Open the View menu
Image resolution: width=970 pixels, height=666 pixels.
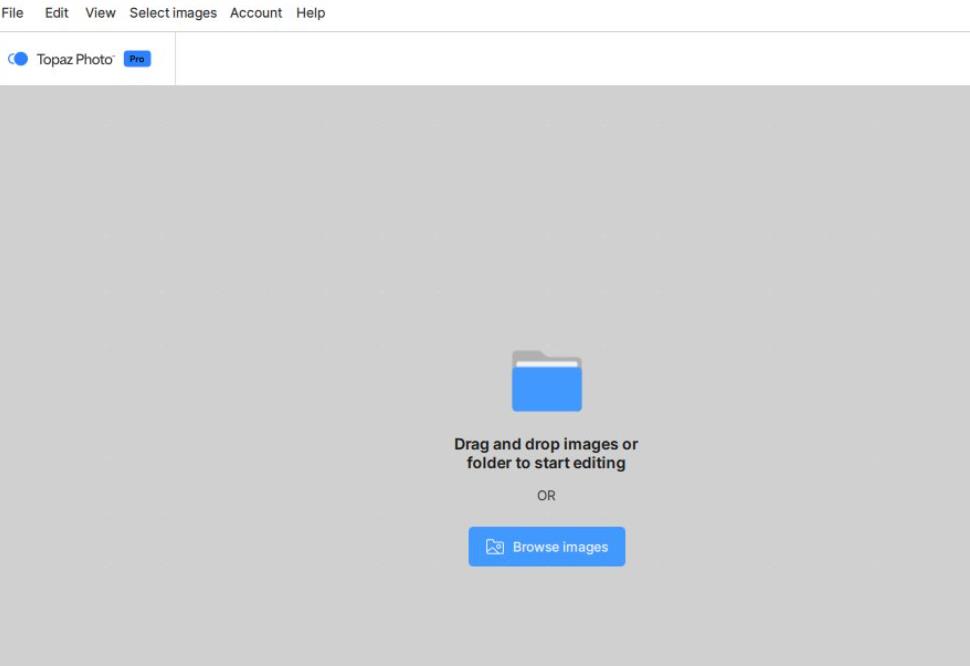[100, 13]
